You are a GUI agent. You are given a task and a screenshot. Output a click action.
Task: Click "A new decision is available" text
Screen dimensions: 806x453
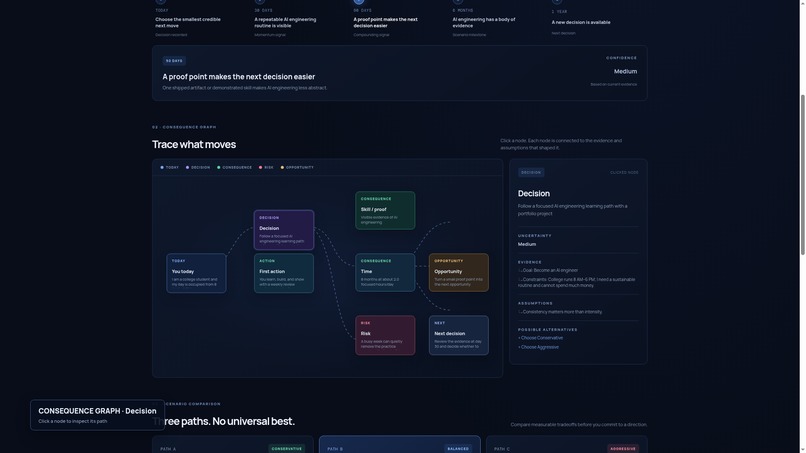point(581,22)
